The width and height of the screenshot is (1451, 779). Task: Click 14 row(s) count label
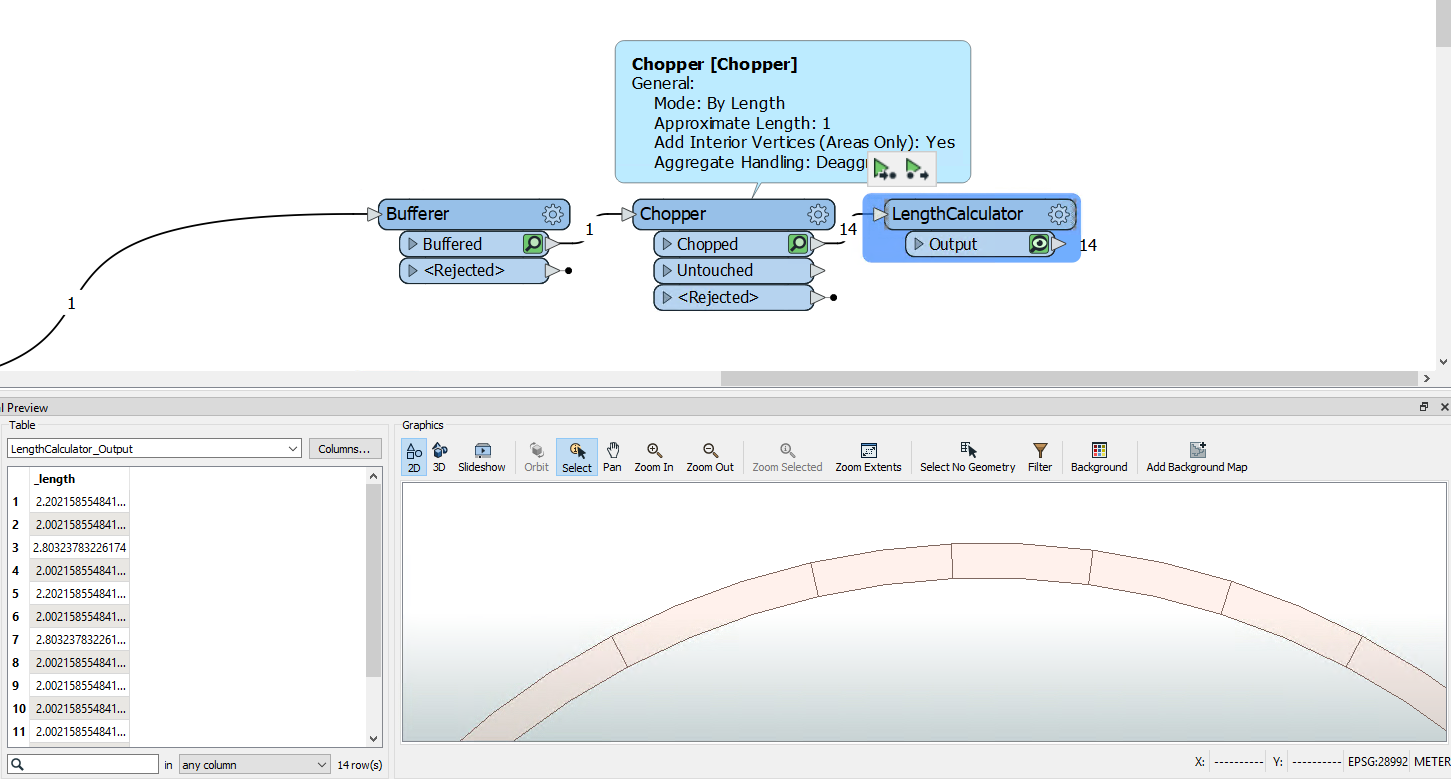[360, 765]
